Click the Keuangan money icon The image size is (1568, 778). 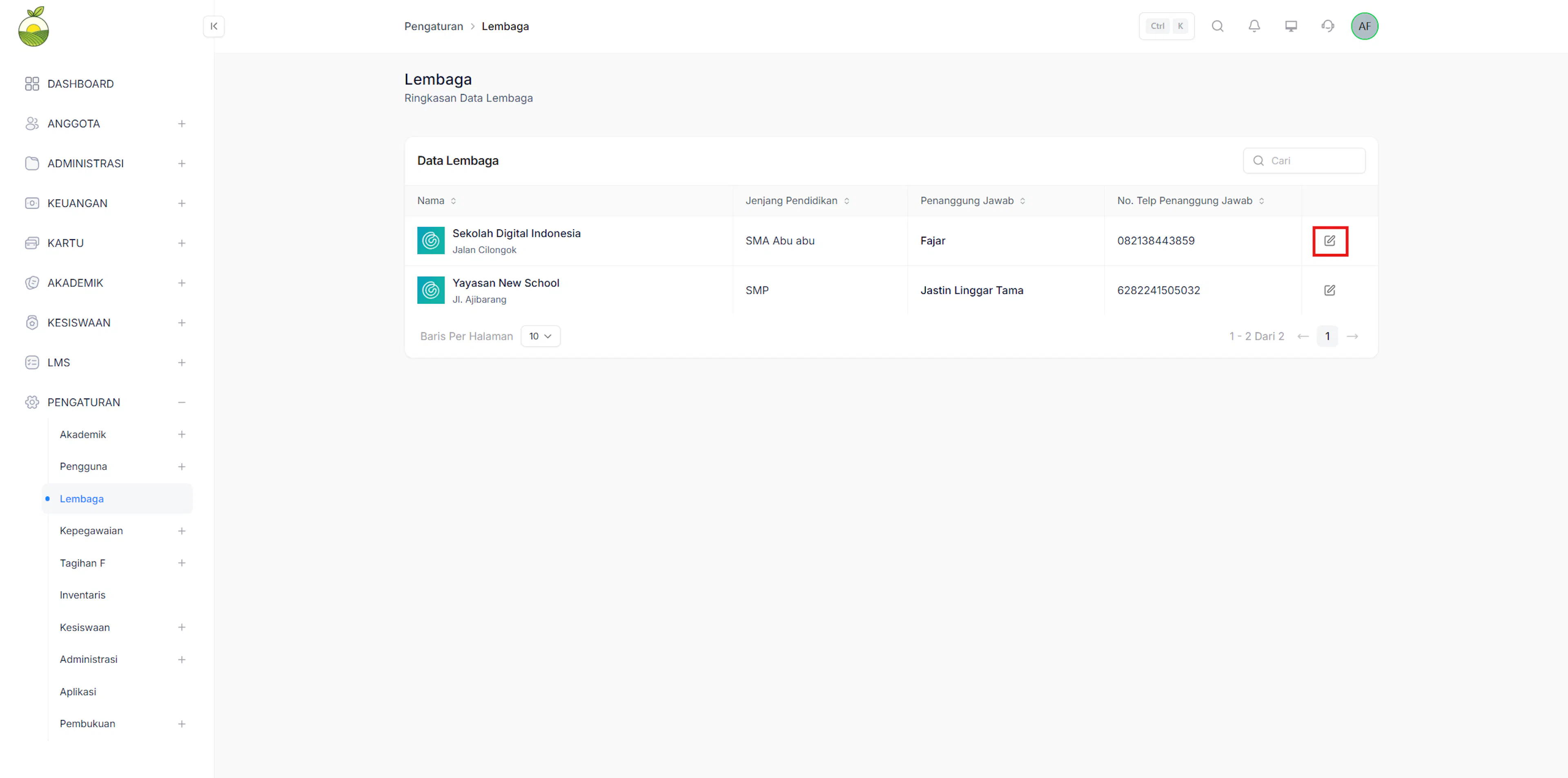pyautogui.click(x=32, y=203)
